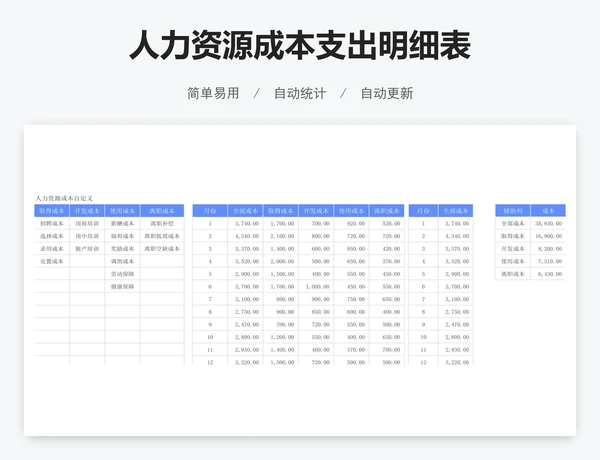The image size is (600, 460).
Task: Select the 开发成本 header above 岗前培训
Action: (x=87, y=211)
